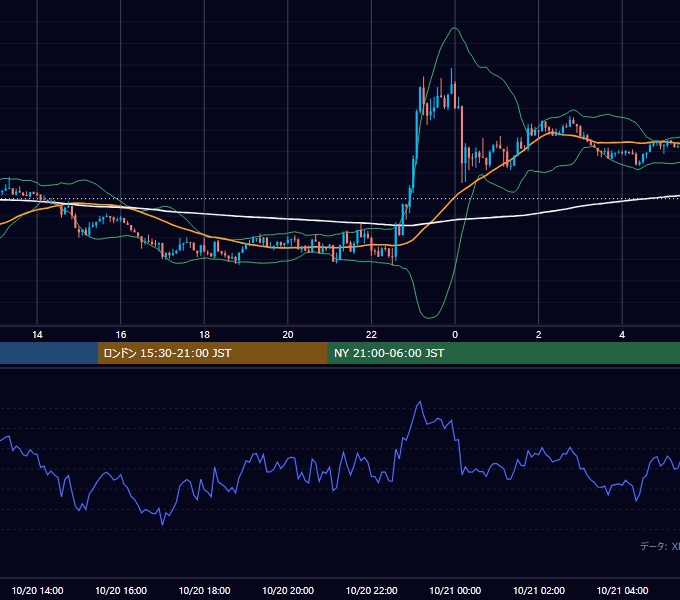Click the 10/20 14:00 time label
This screenshot has width=680, height=600.
pos(37,590)
